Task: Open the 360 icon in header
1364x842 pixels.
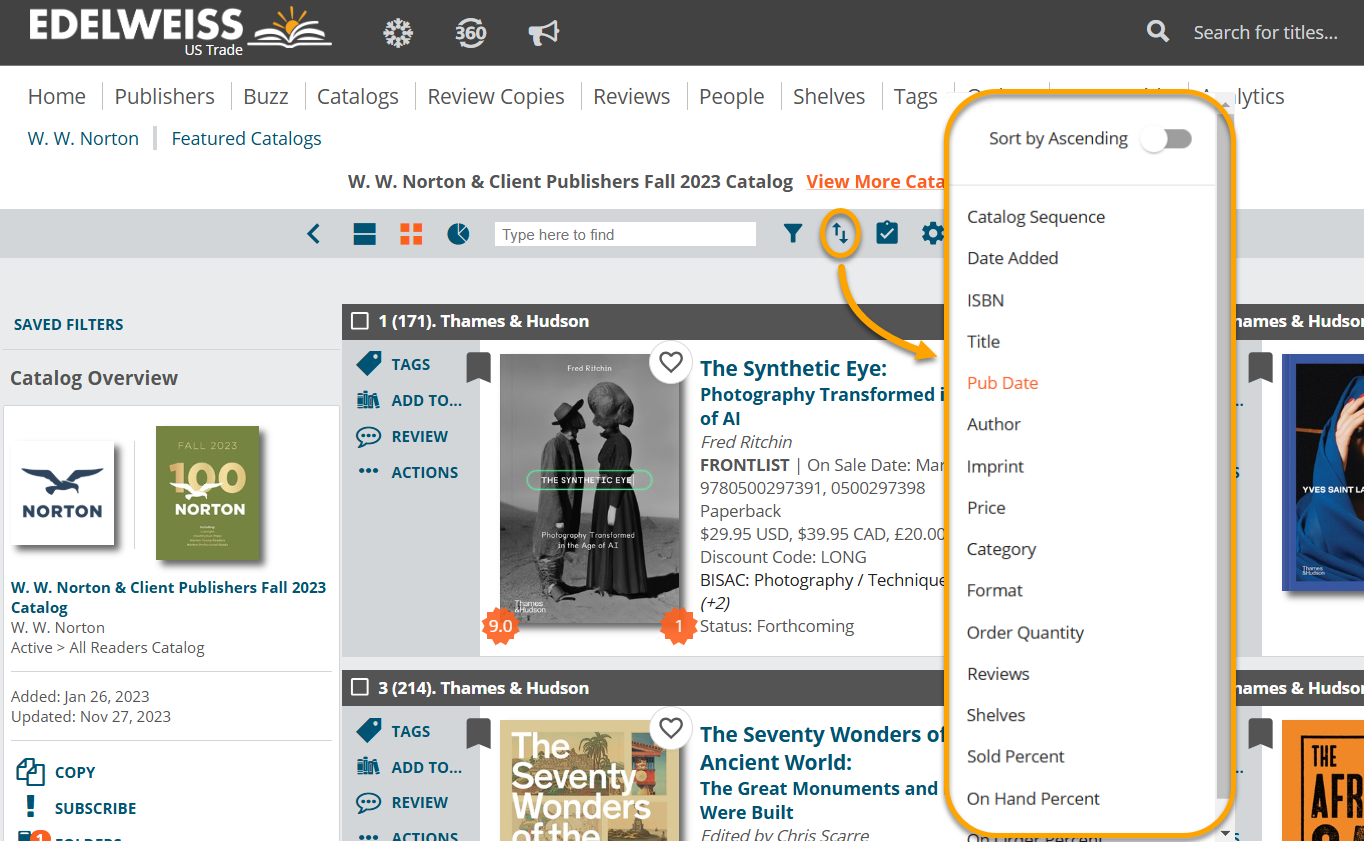Action: pyautogui.click(x=470, y=33)
